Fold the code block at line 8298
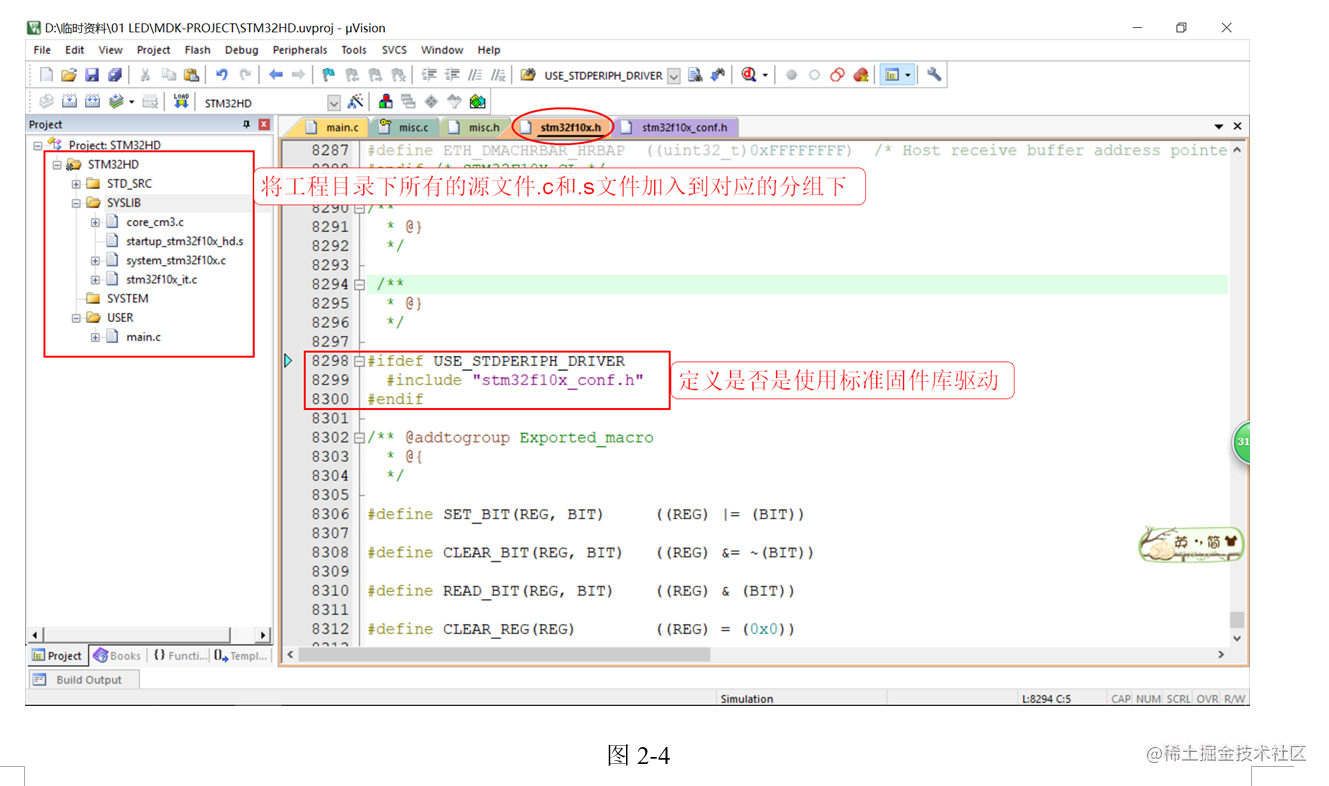Viewport: 1329px width, 786px height. 359,361
